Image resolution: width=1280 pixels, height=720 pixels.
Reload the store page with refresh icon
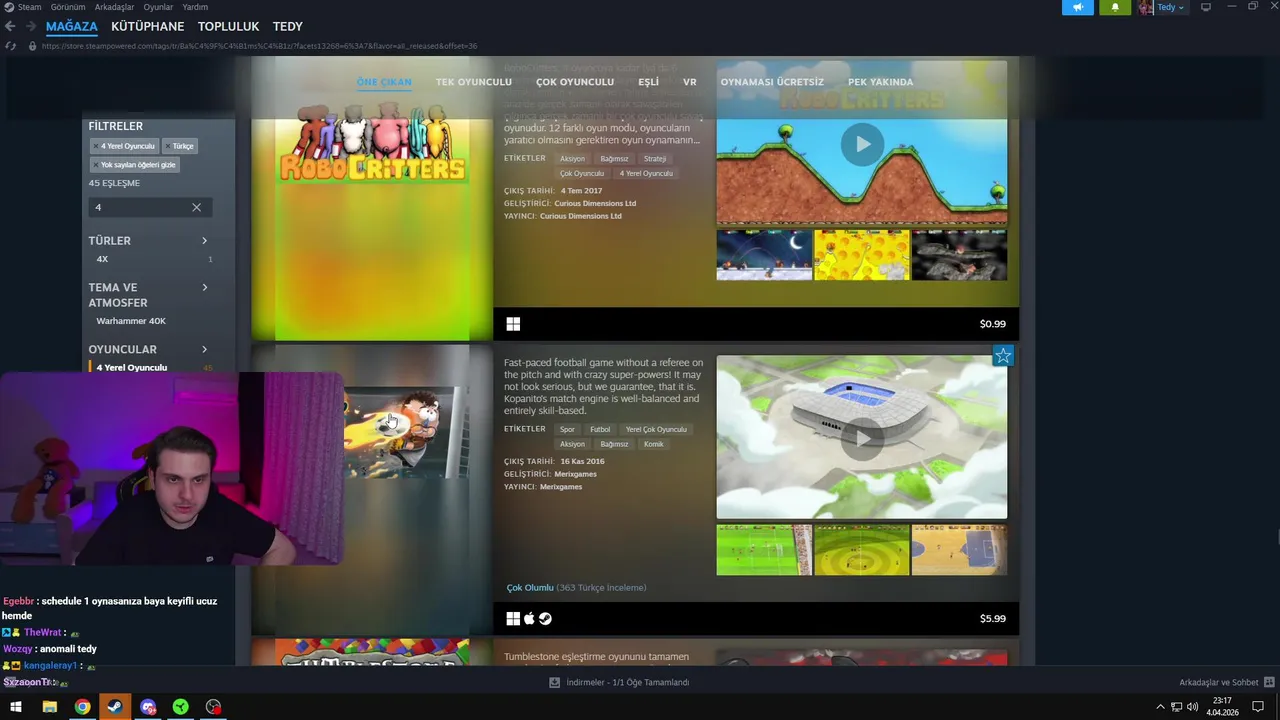click(10, 46)
